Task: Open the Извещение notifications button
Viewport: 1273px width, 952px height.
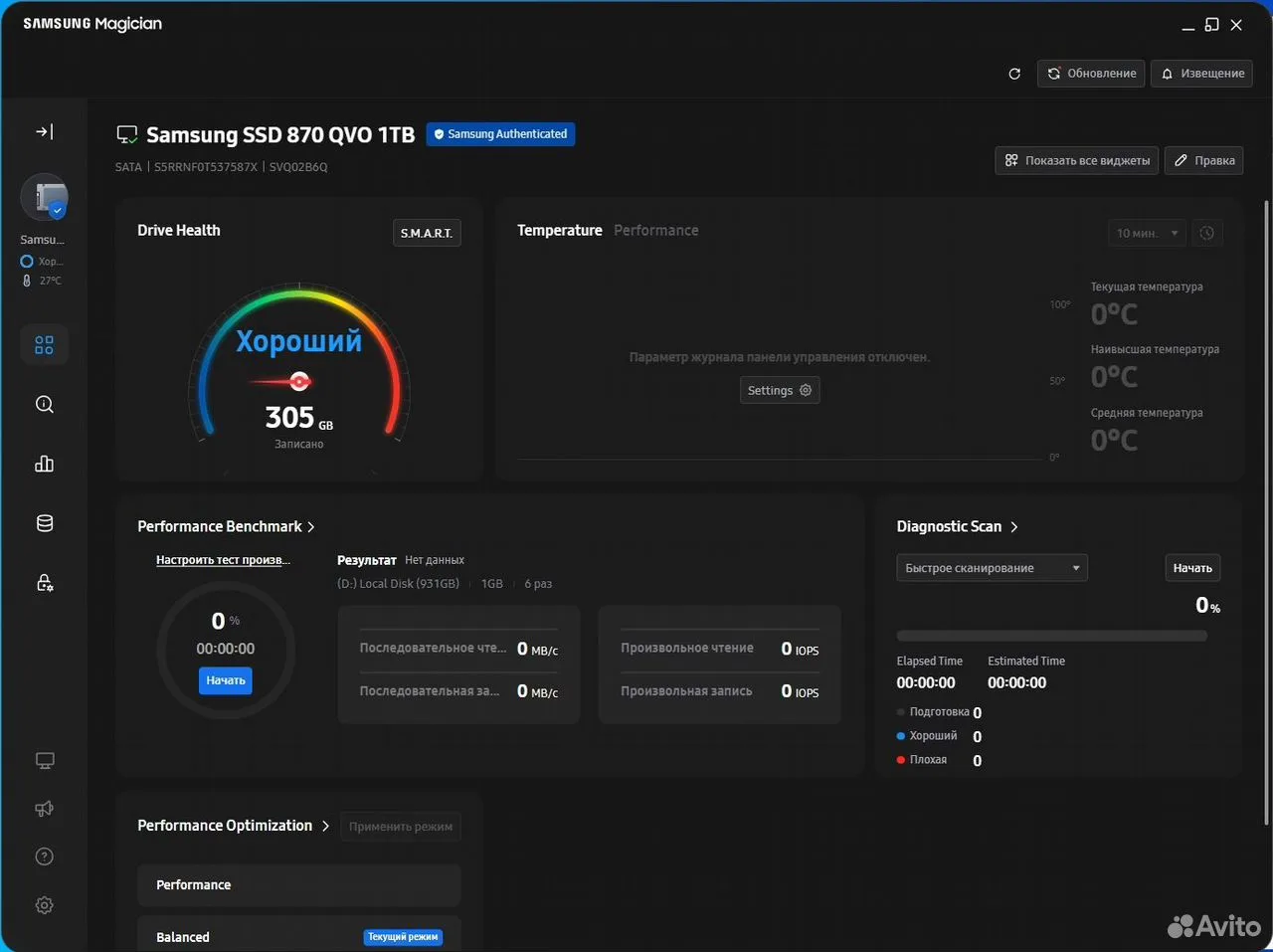Action: coord(1202,74)
